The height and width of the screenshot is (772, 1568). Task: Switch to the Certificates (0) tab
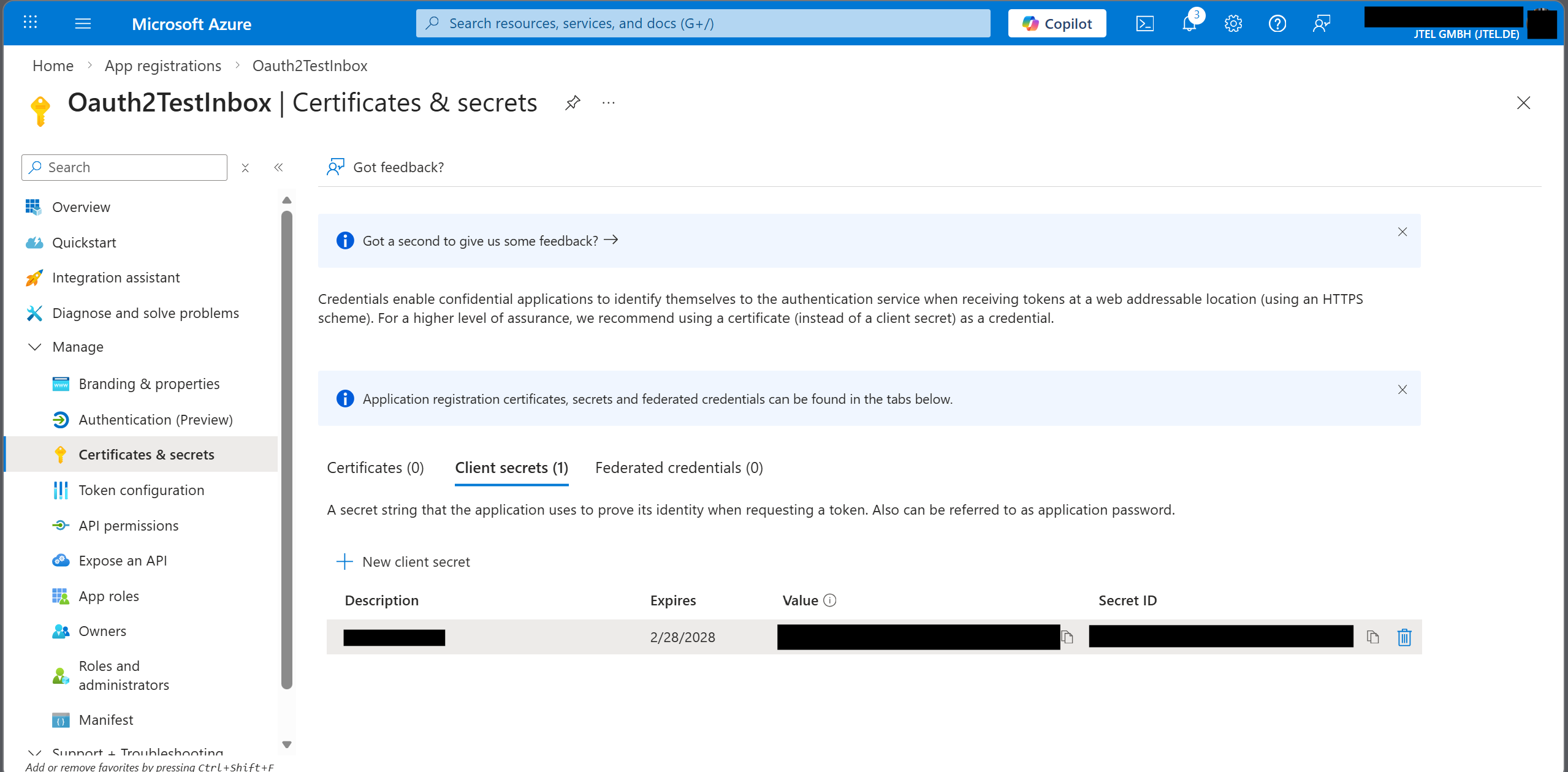[x=375, y=468]
